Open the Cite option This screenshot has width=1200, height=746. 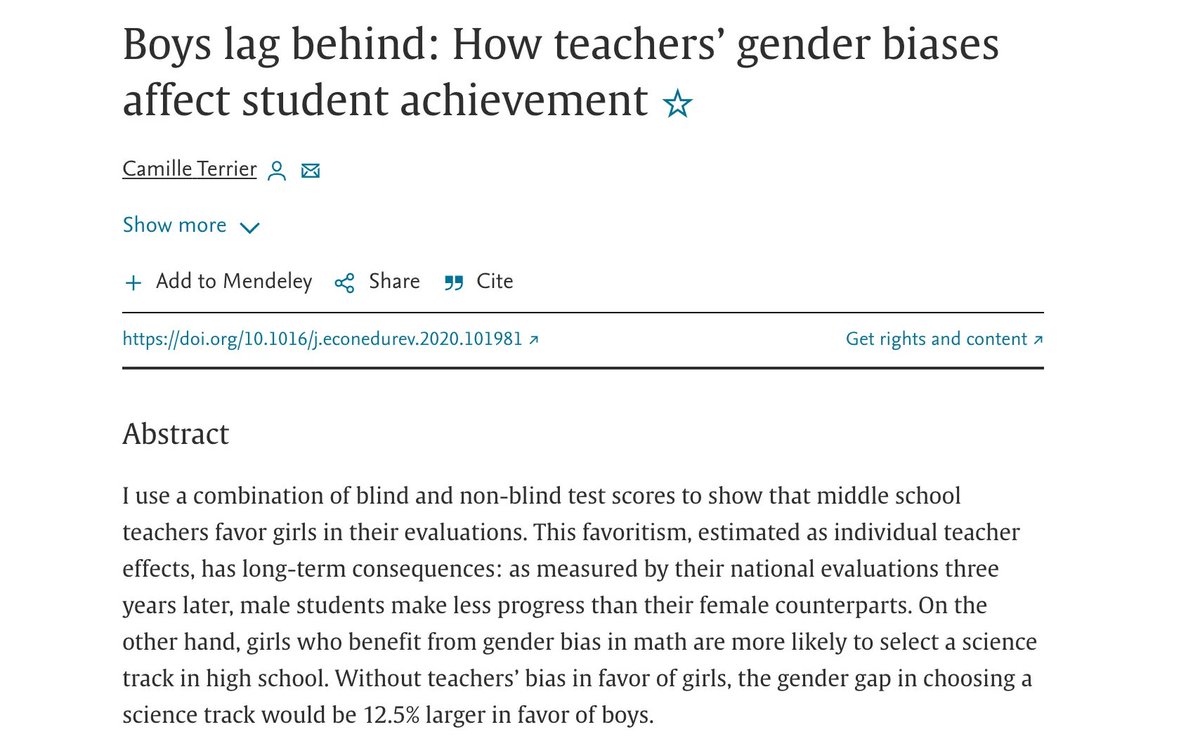pyautogui.click(x=494, y=282)
